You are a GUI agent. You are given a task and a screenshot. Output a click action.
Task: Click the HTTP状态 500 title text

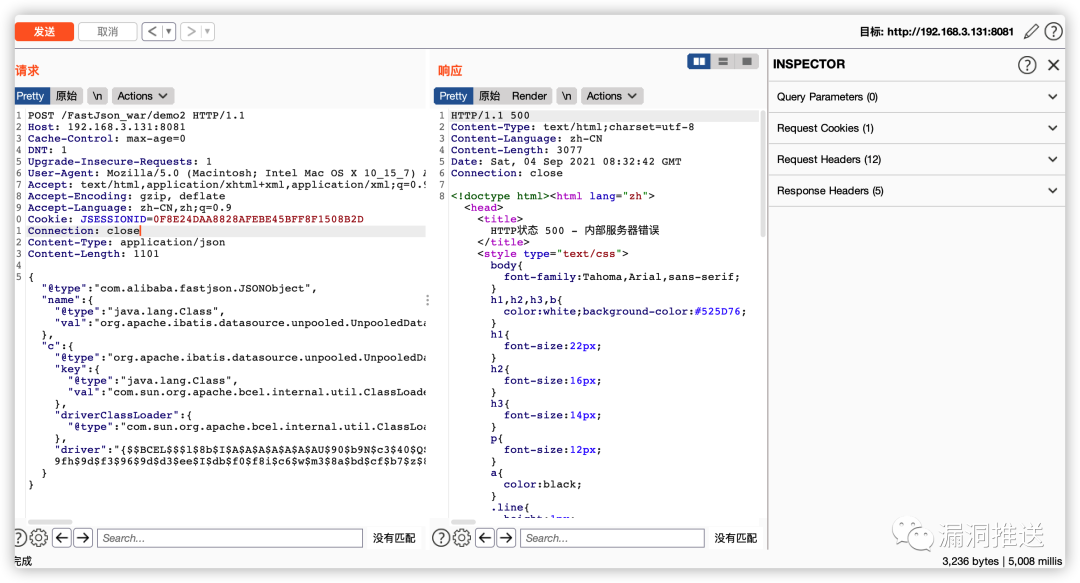574,230
